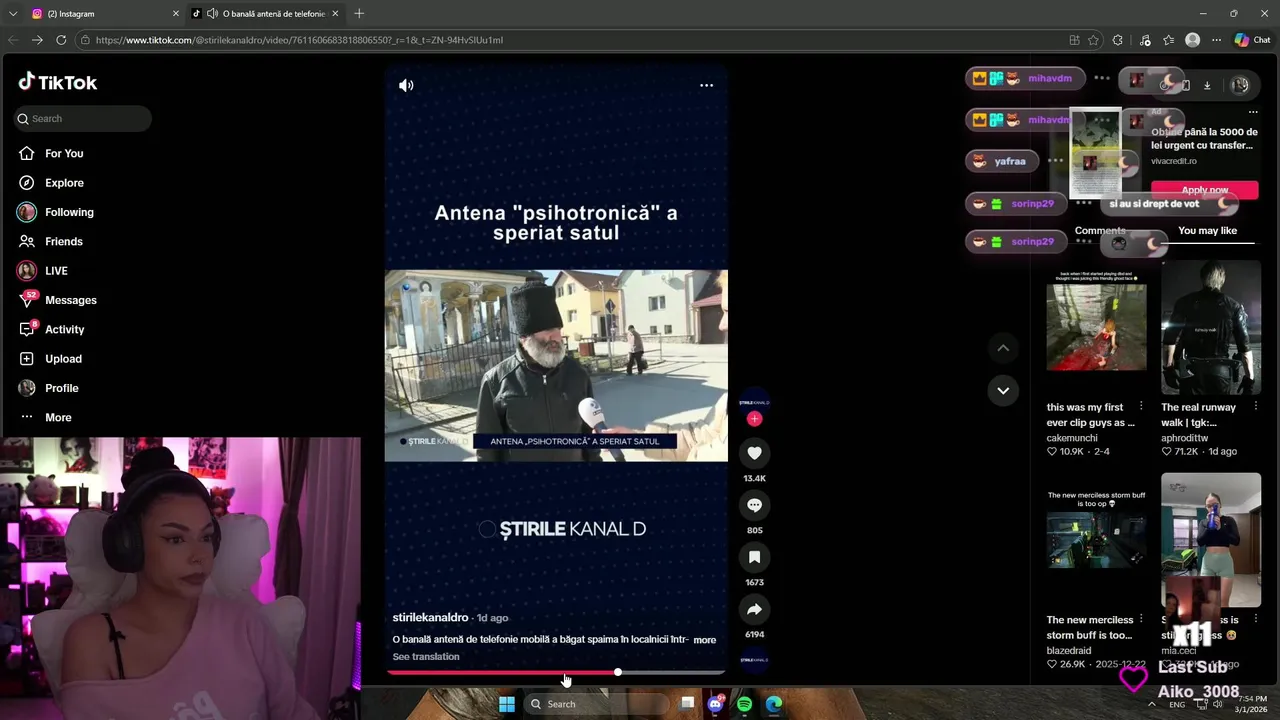Like the video with heart icon

(754, 453)
